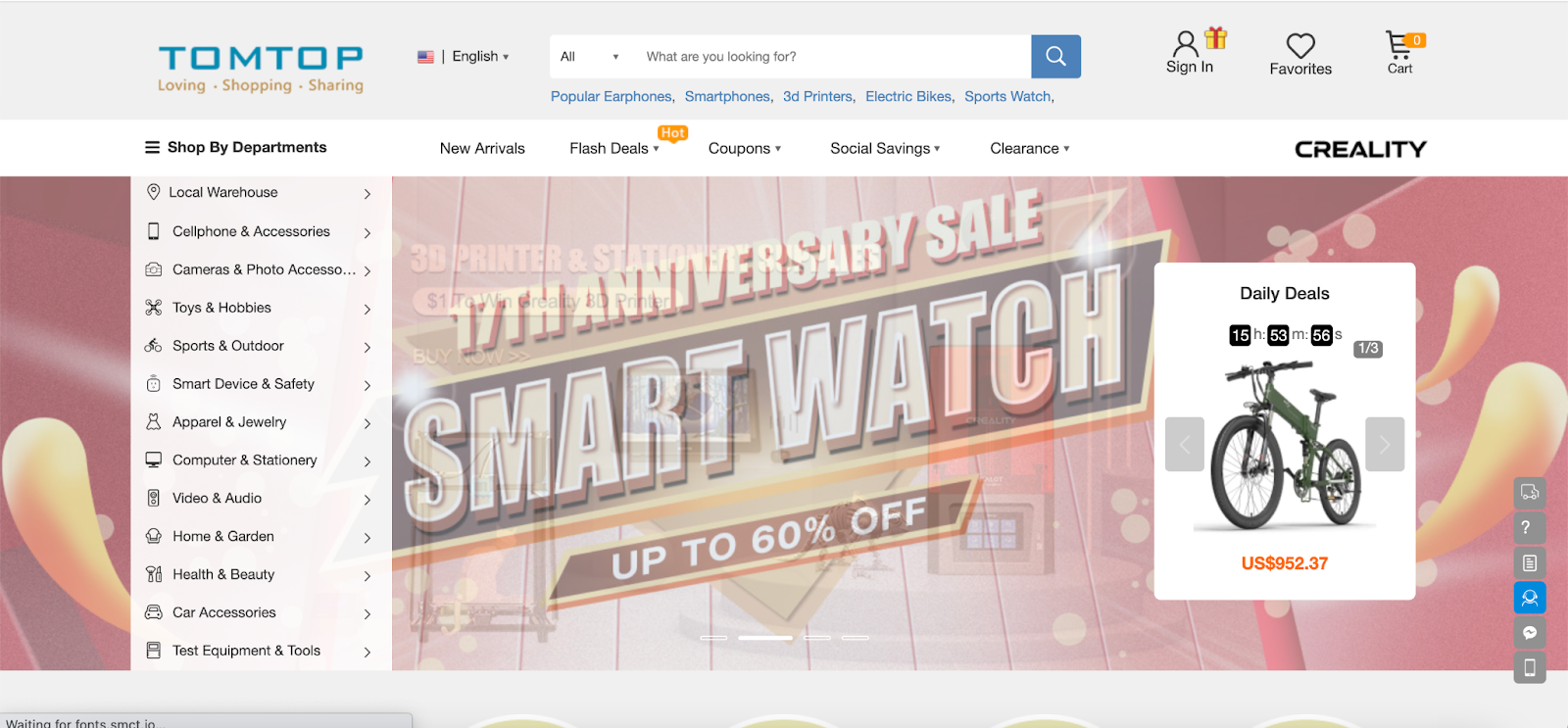The image size is (1568, 728).
Task: Click the Car Accessories car icon
Action: point(154,612)
